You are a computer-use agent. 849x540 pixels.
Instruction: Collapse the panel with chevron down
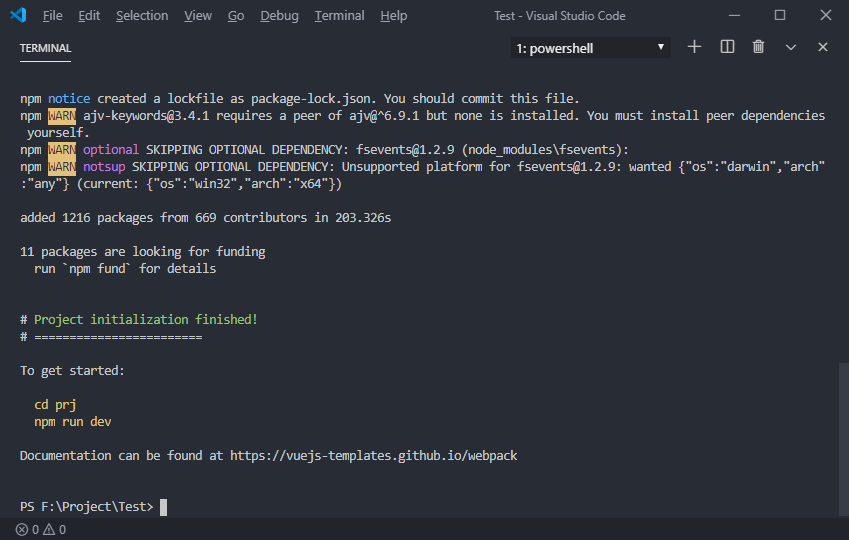pos(791,48)
